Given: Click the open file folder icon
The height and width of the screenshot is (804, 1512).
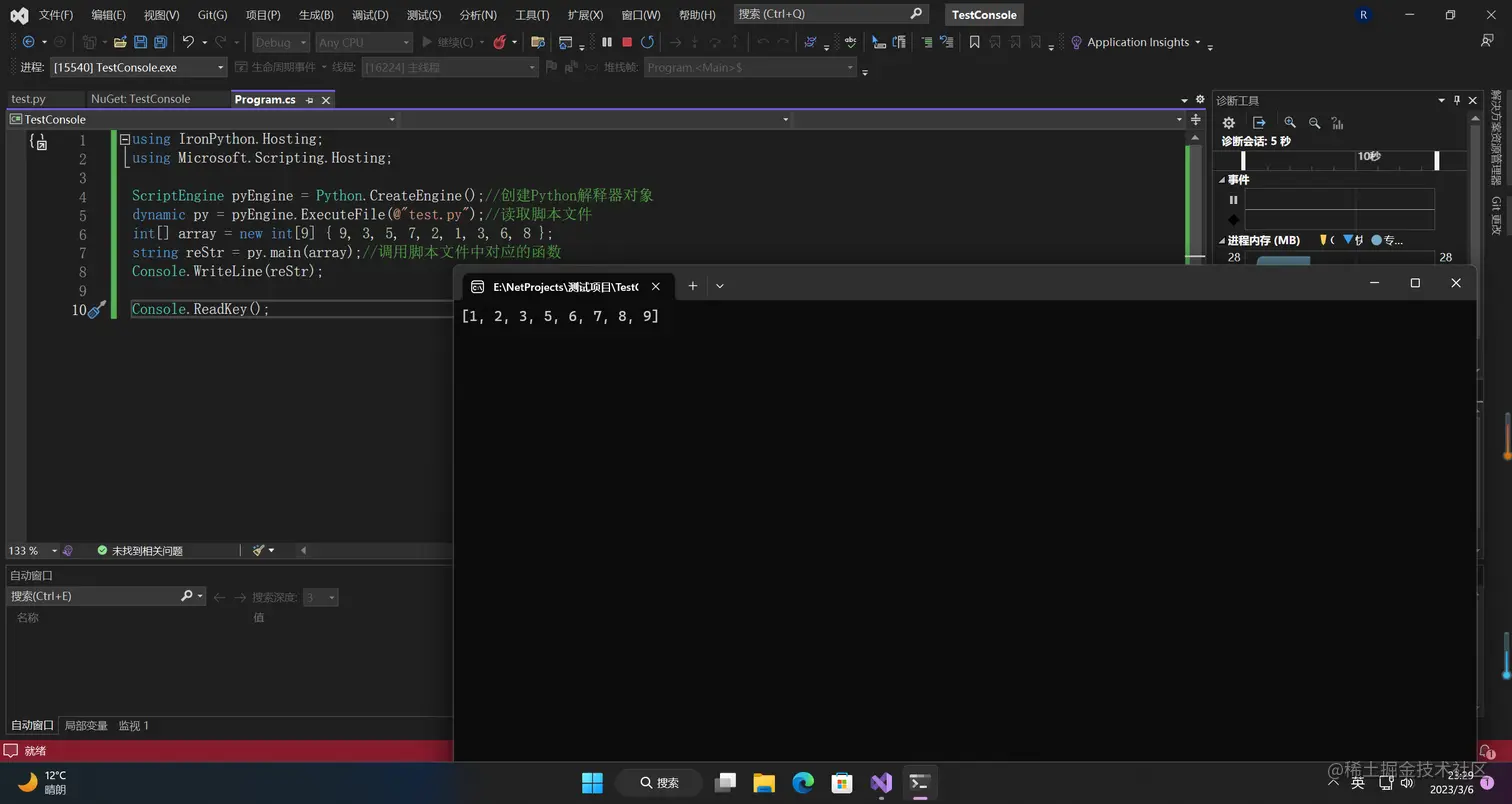Looking at the screenshot, I should (x=120, y=42).
